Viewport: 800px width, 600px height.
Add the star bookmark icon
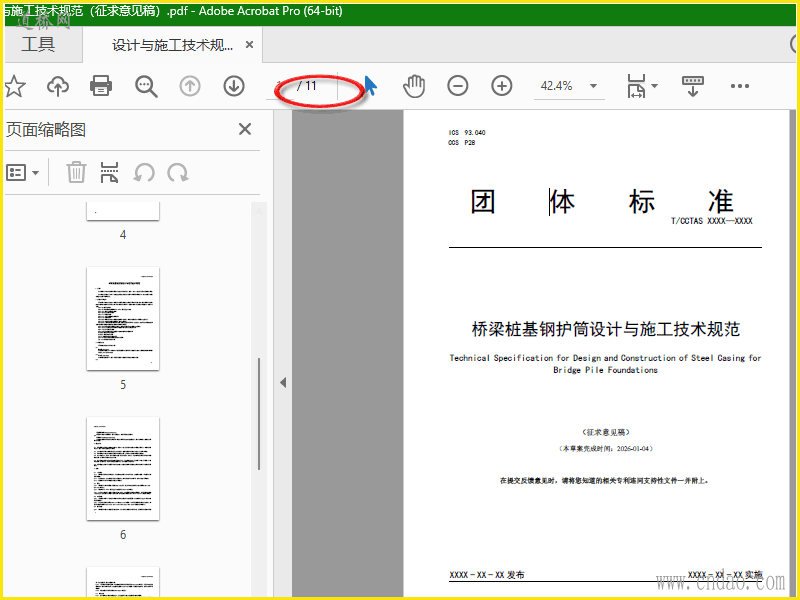15,86
